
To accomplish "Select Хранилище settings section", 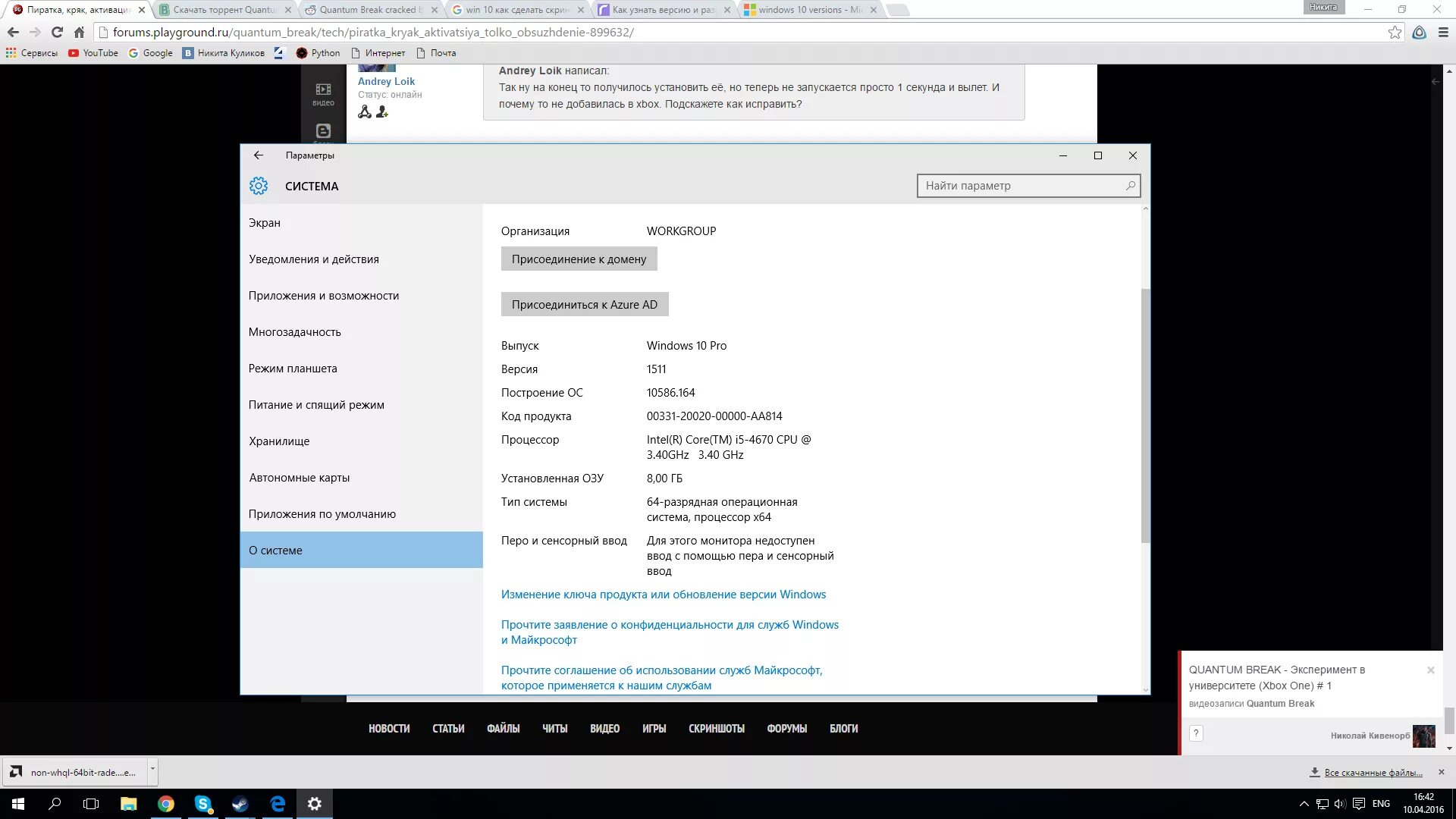I will tap(279, 440).
